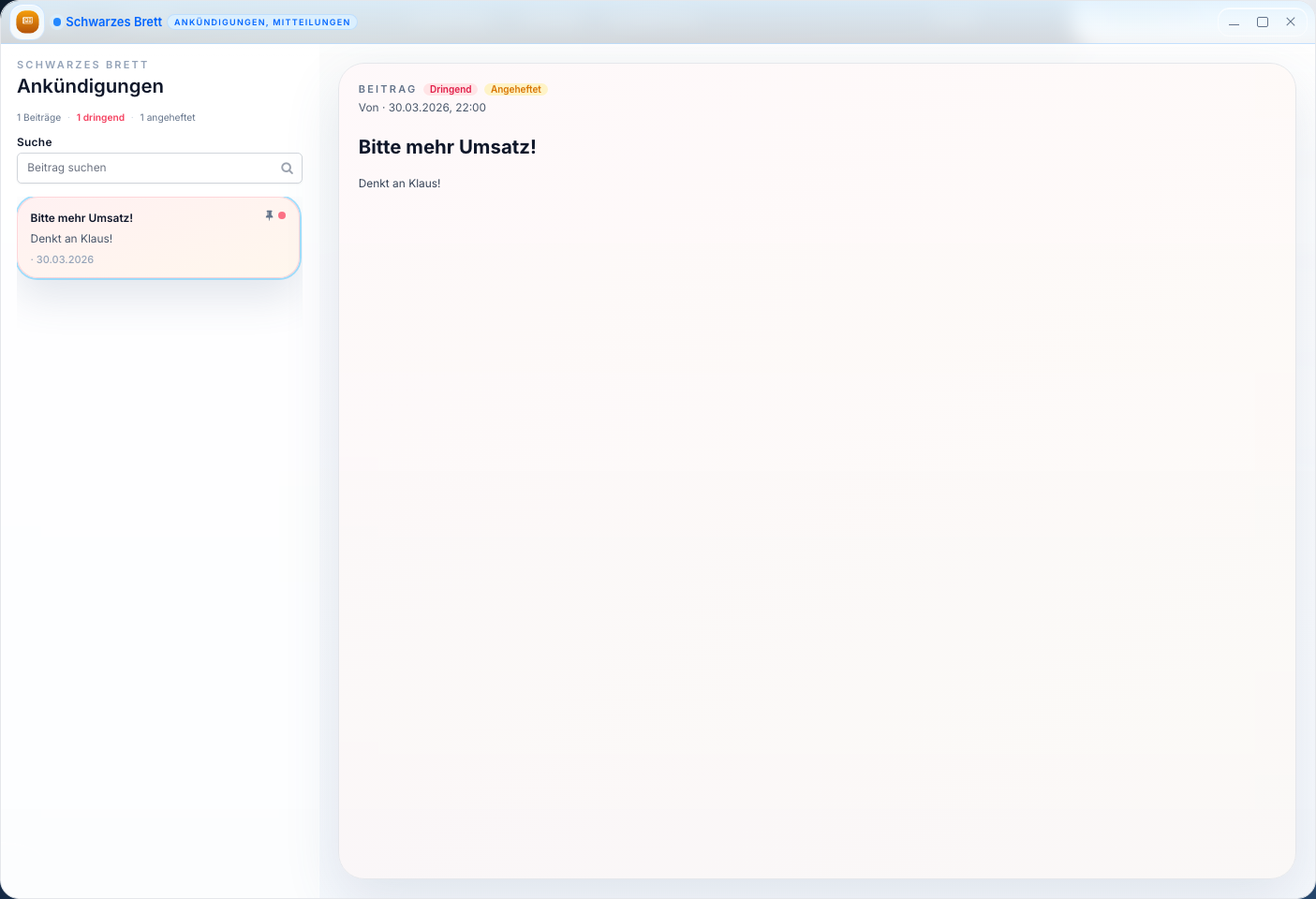Click the 'Denkt an Klaus!' body text in detail

click(399, 184)
